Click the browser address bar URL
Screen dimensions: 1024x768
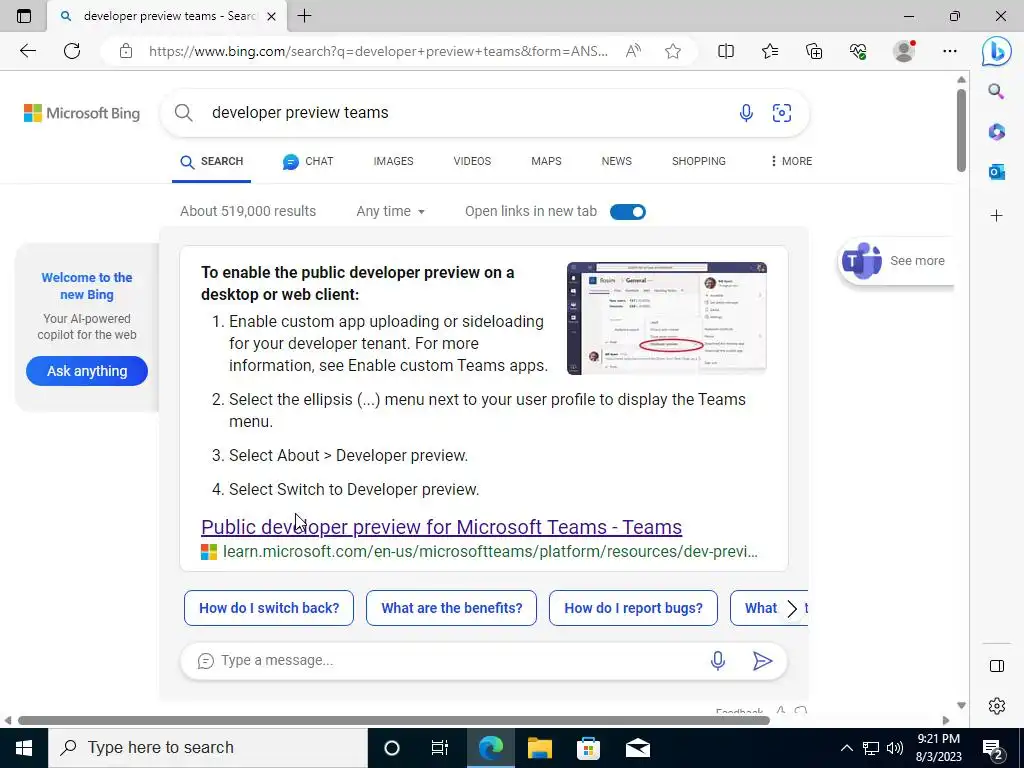pyautogui.click(x=378, y=51)
